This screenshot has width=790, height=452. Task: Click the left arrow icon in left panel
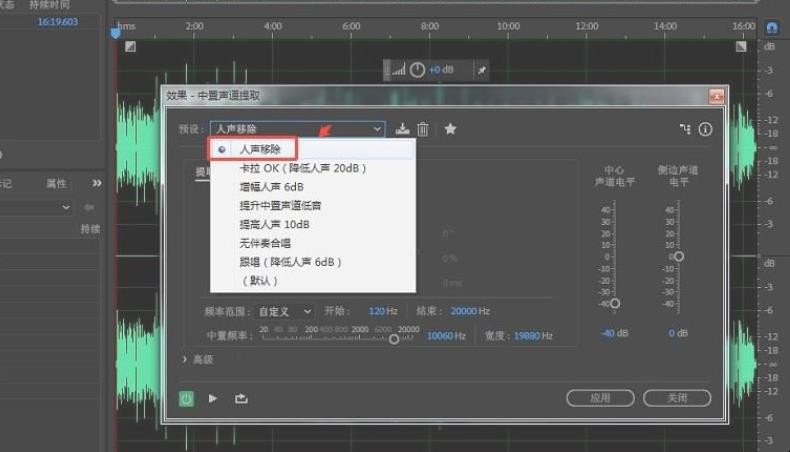(89, 207)
